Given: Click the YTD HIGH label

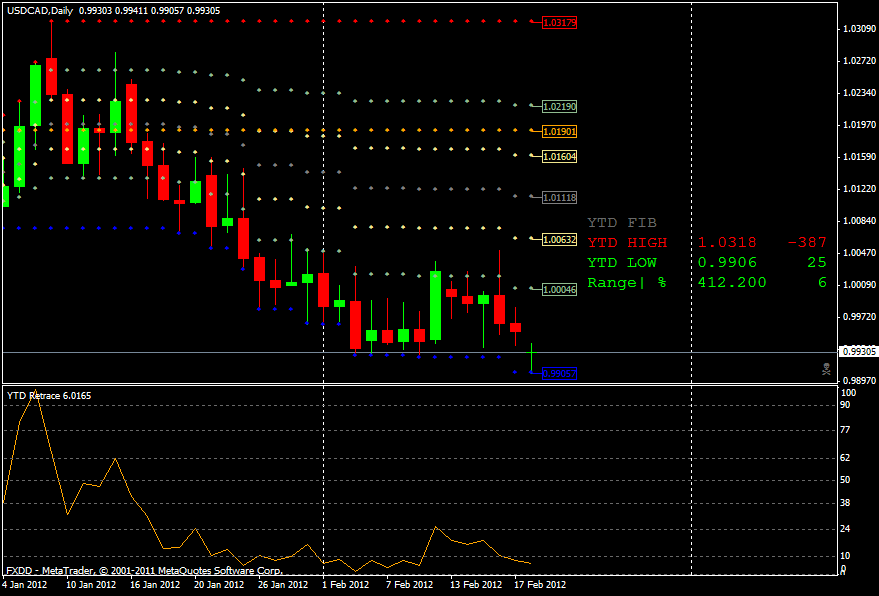Looking at the screenshot, I should point(627,243).
